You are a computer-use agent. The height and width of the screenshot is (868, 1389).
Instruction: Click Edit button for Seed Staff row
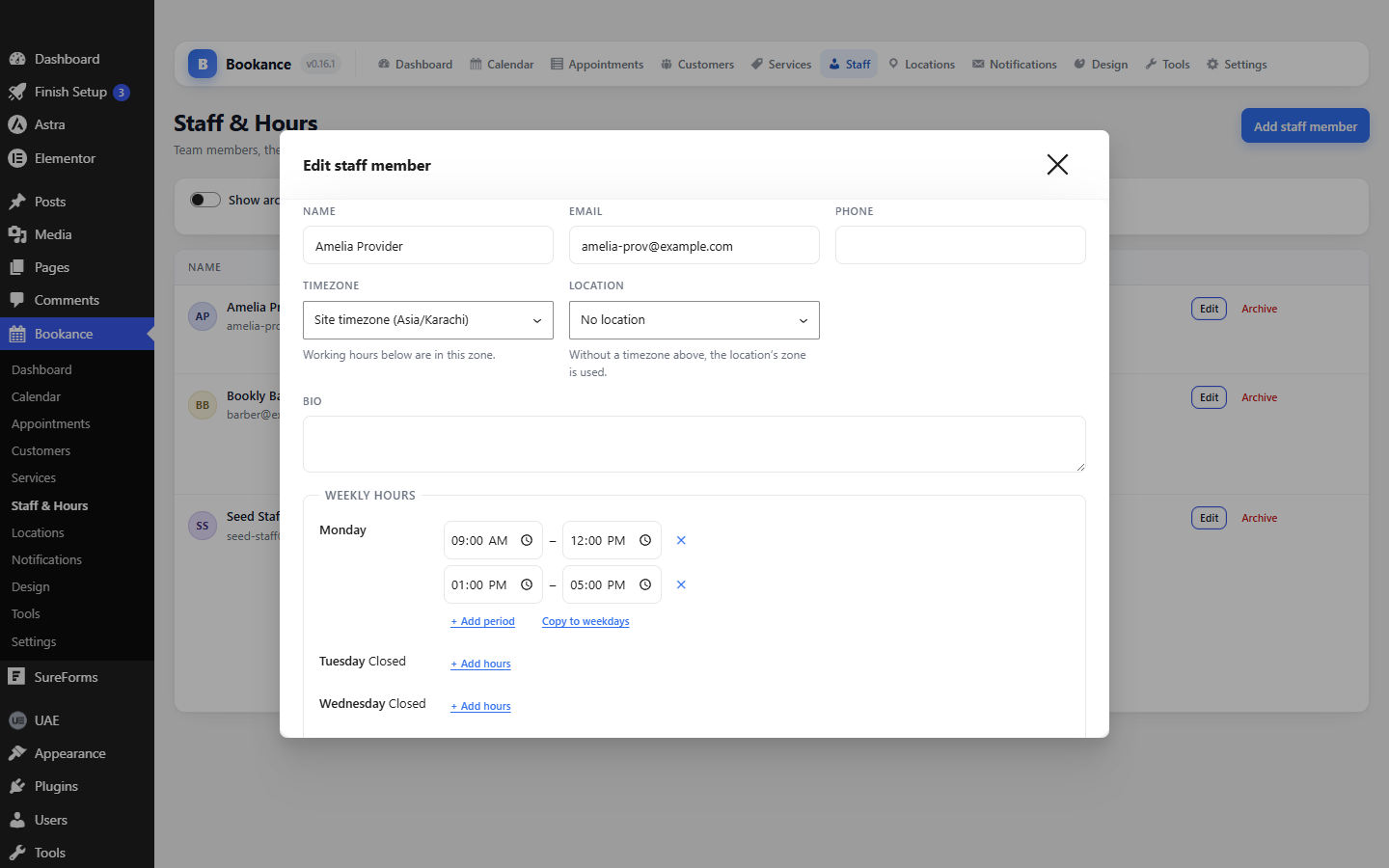click(1209, 518)
